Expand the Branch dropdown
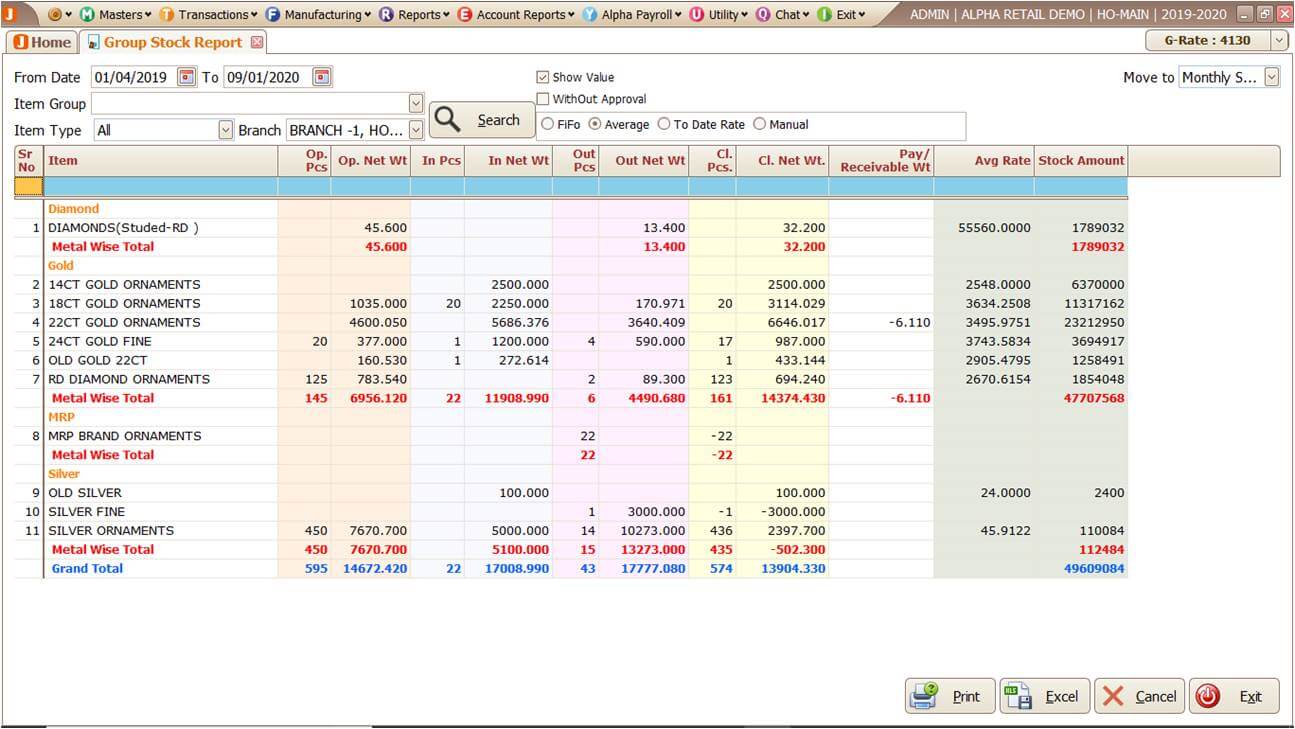 click(416, 130)
